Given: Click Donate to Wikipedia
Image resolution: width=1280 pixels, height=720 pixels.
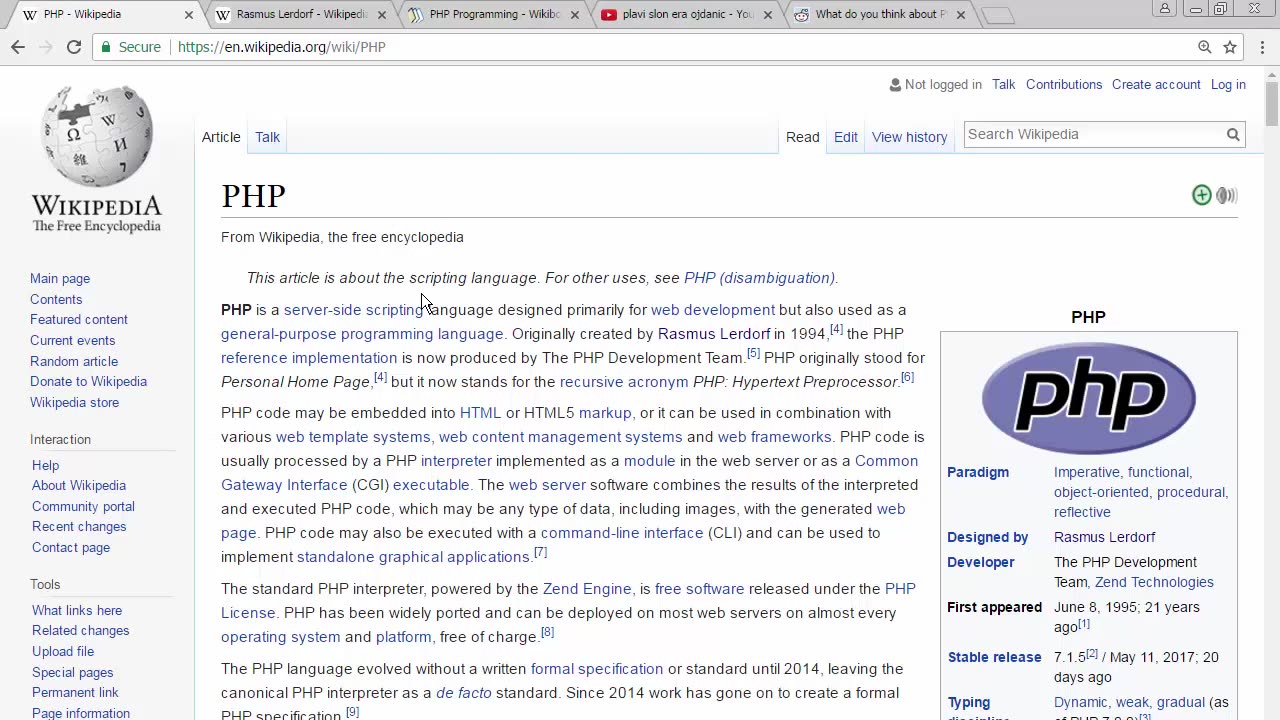Looking at the screenshot, I should 88,382.
